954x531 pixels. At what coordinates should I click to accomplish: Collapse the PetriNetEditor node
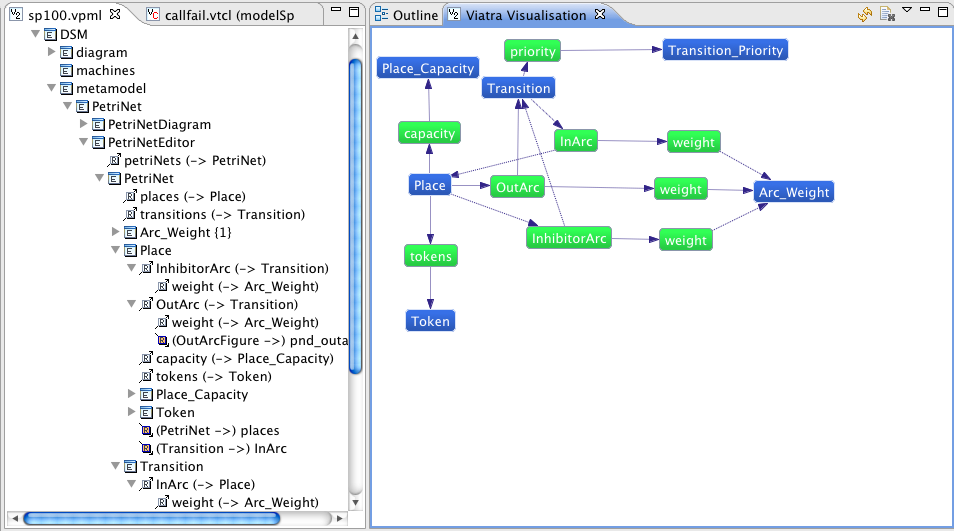pyautogui.click(x=84, y=142)
